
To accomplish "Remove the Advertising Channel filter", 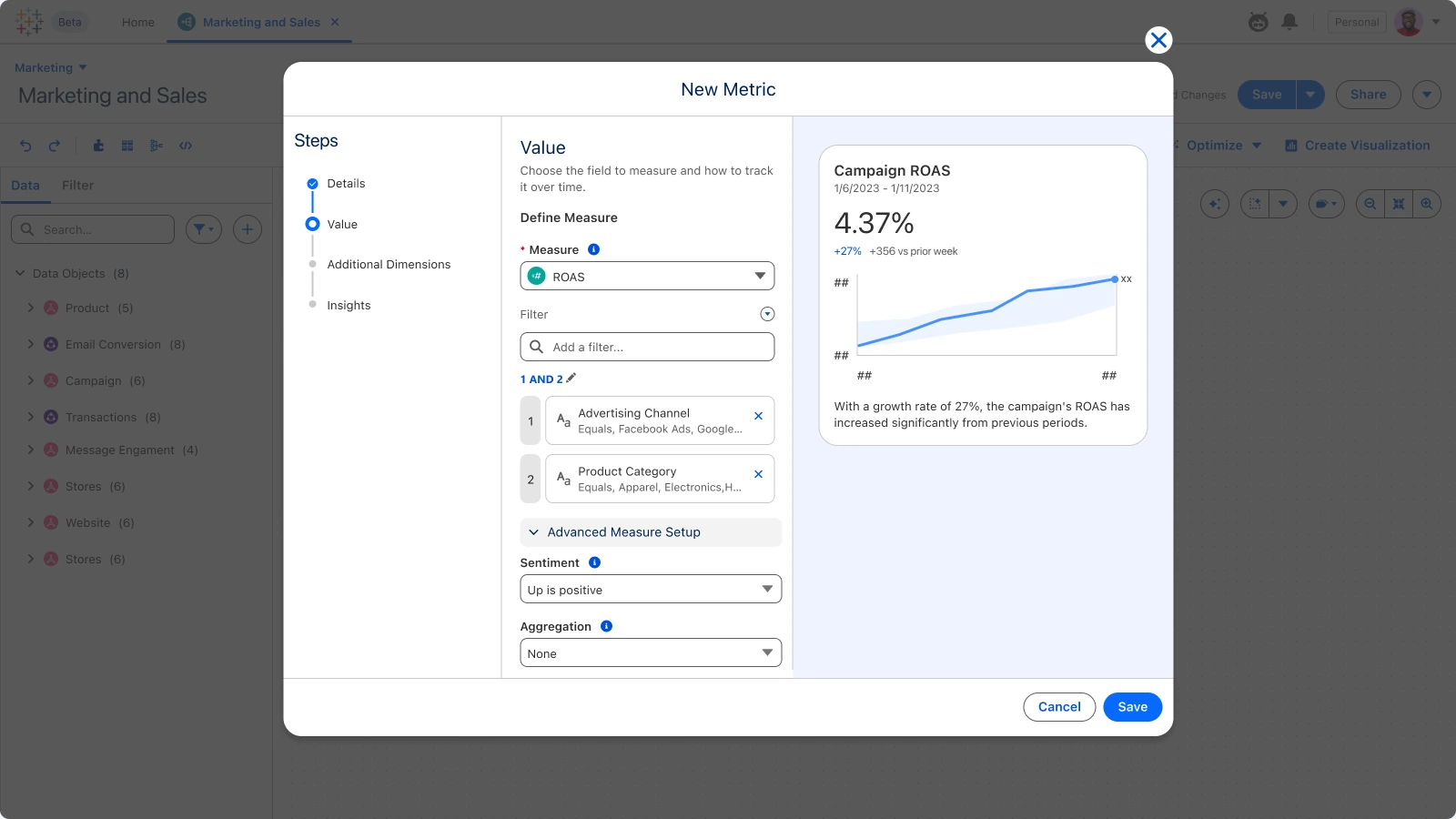I will tap(758, 416).
